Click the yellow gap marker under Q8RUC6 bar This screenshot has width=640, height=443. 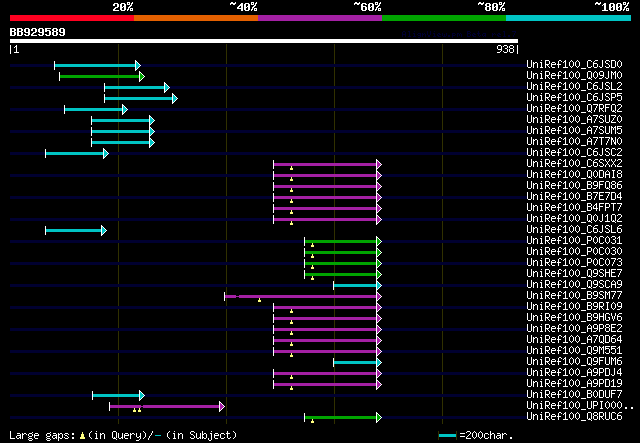coord(313,421)
